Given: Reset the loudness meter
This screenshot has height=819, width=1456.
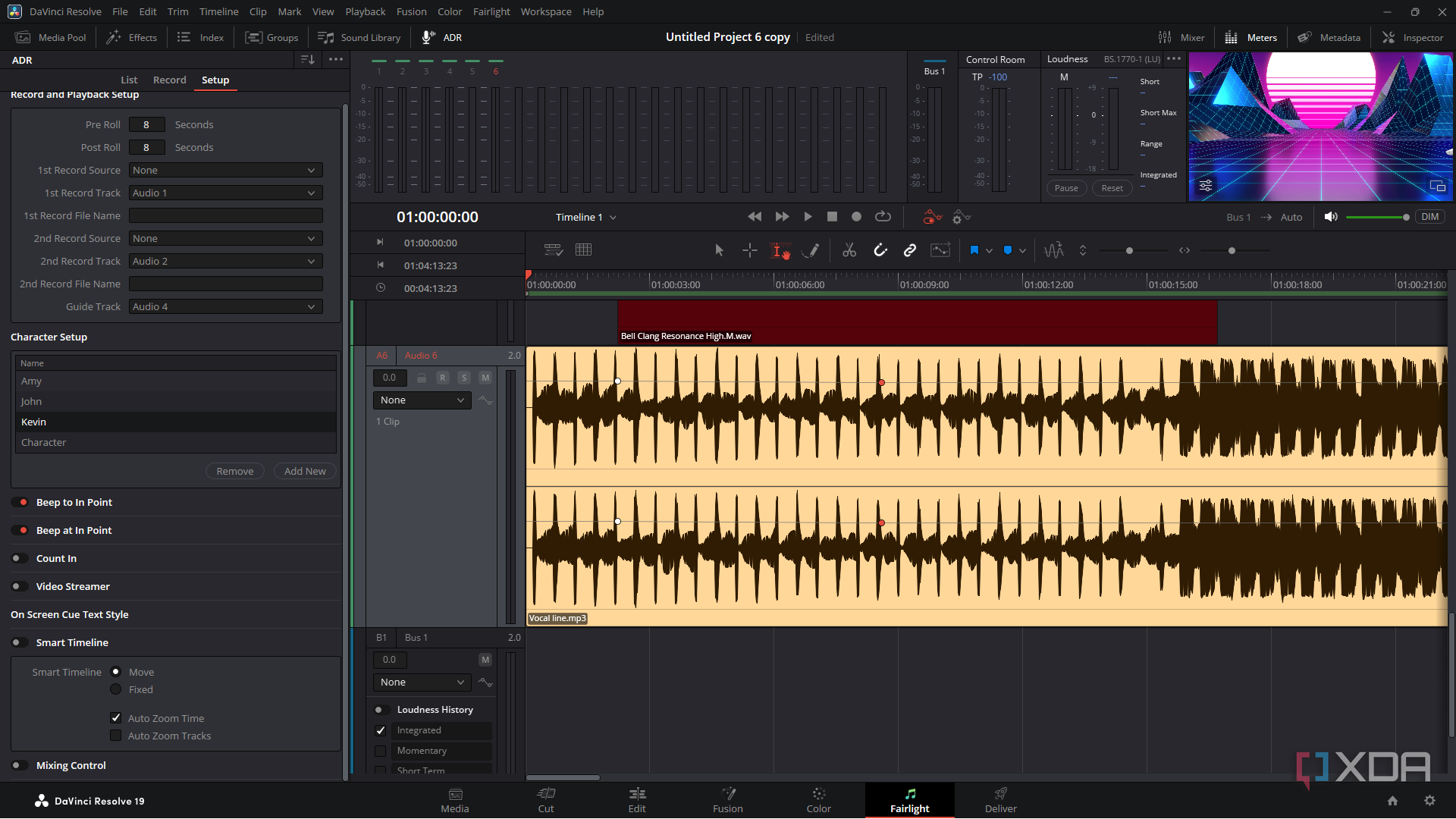Looking at the screenshot, I should click(x=1112, y=188).
